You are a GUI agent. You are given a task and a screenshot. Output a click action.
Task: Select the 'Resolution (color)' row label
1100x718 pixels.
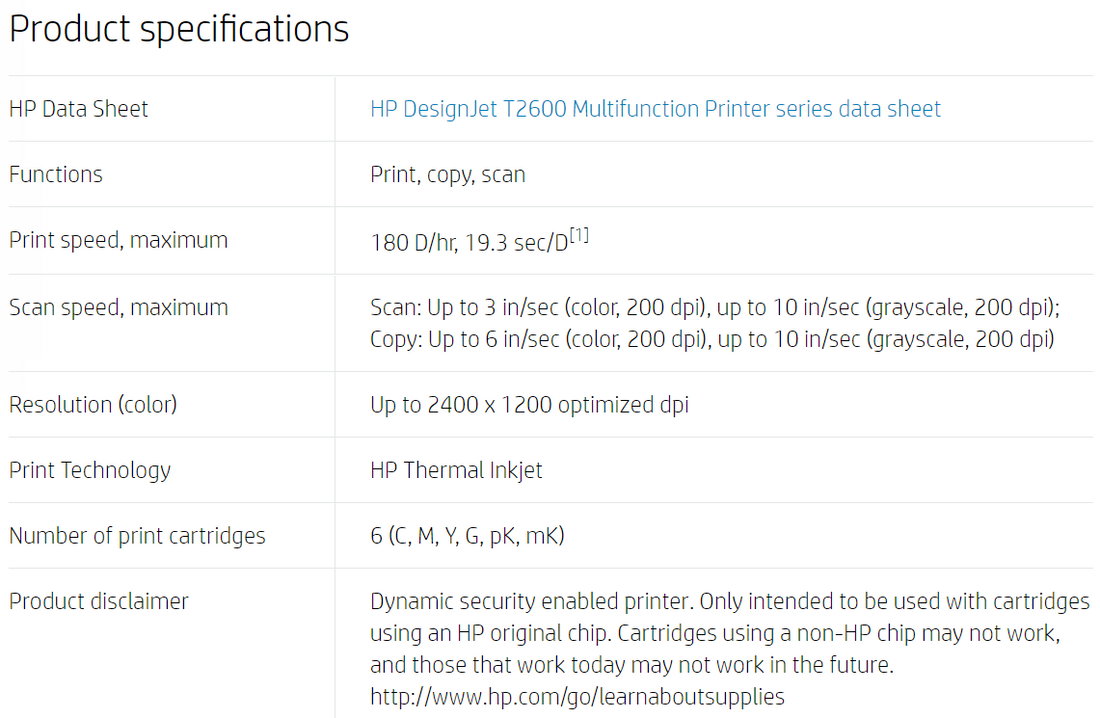click(93, 405)
